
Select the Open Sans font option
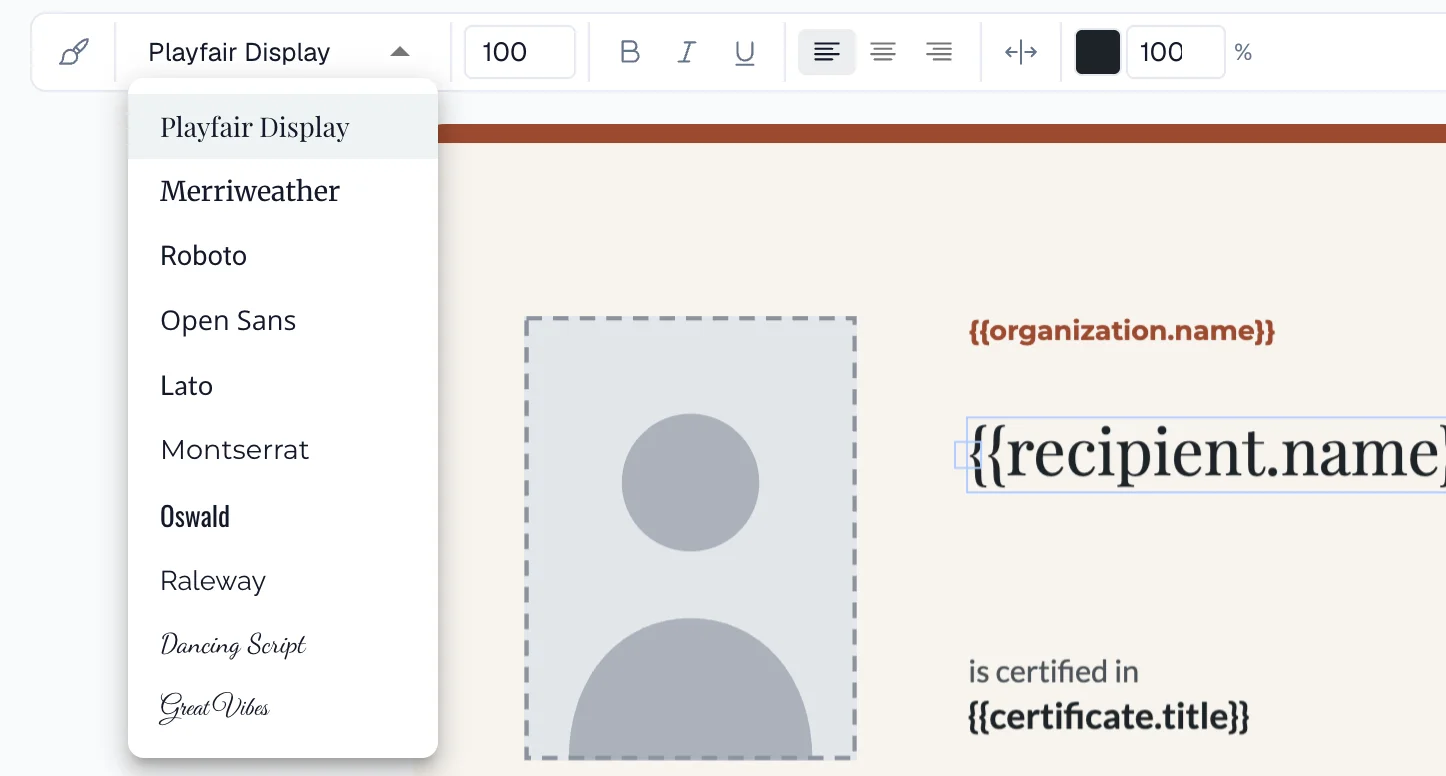(x=283, y=321)
